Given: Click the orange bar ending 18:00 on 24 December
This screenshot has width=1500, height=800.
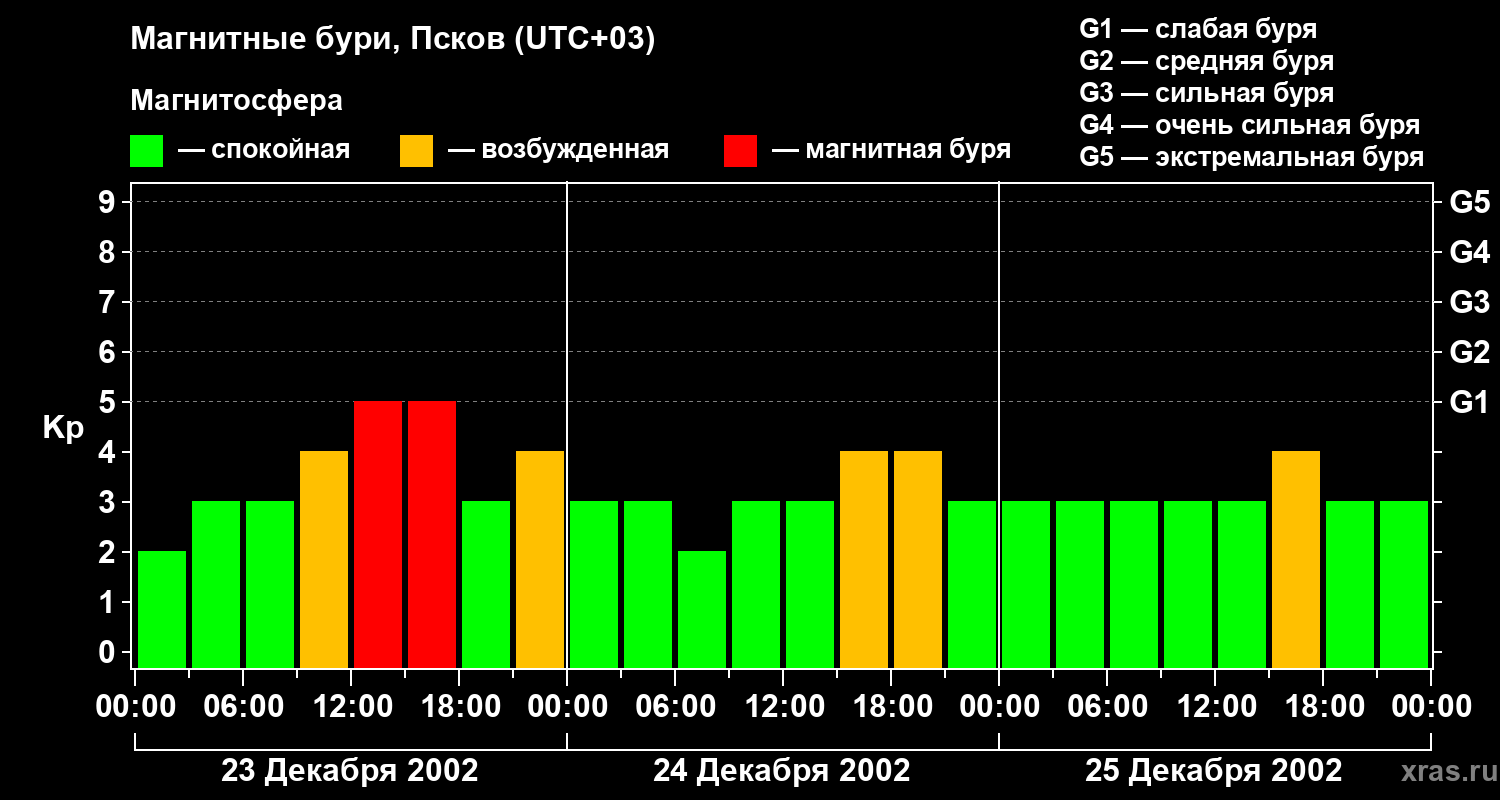Looking at the screenshot, I should point(864,560).
